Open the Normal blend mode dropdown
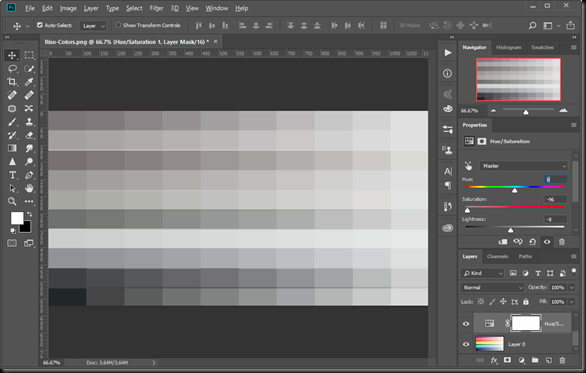Image resolution: width=586 pixels, height=373 pixels. pyautogui.click(x=492, y=287)
